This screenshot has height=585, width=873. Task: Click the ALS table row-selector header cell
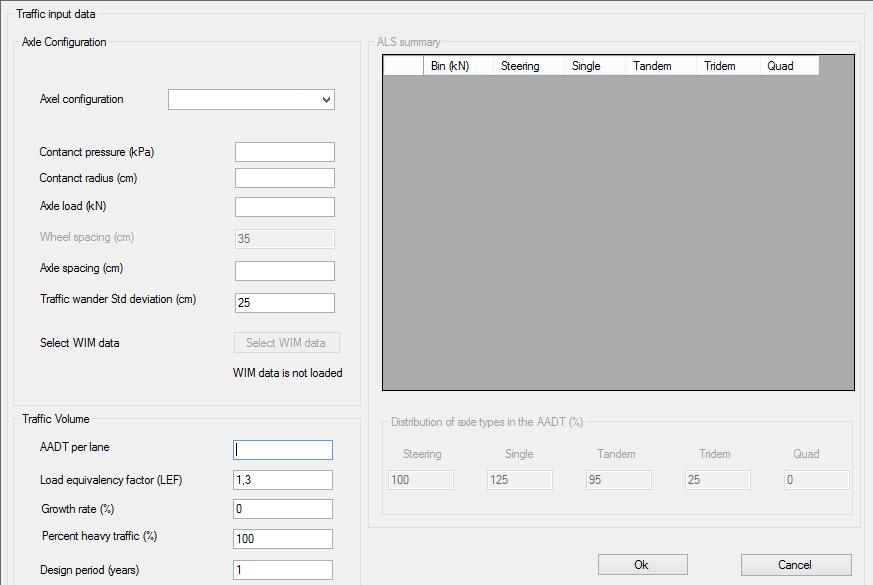point(403,66)
